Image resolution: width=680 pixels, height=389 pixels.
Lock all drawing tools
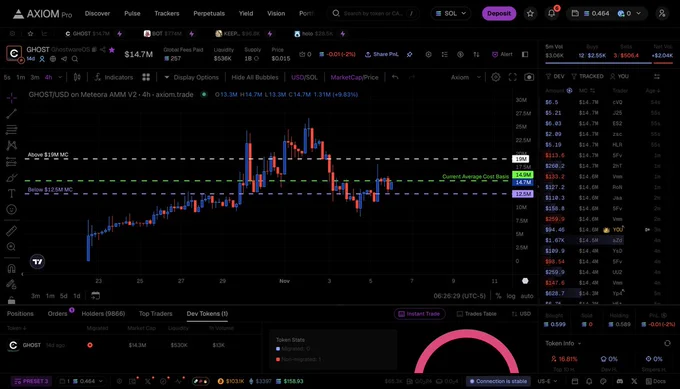[11, 300]
